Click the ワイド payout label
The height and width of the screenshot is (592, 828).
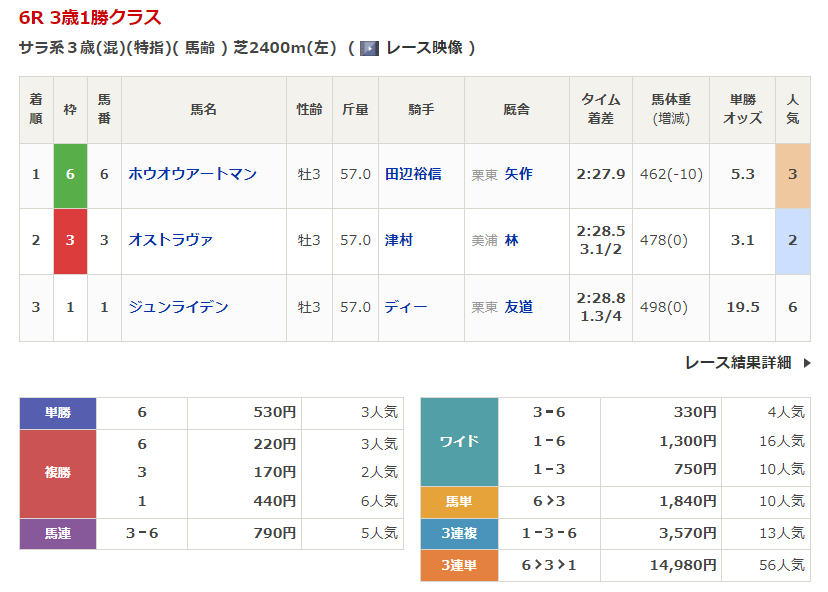459,441
